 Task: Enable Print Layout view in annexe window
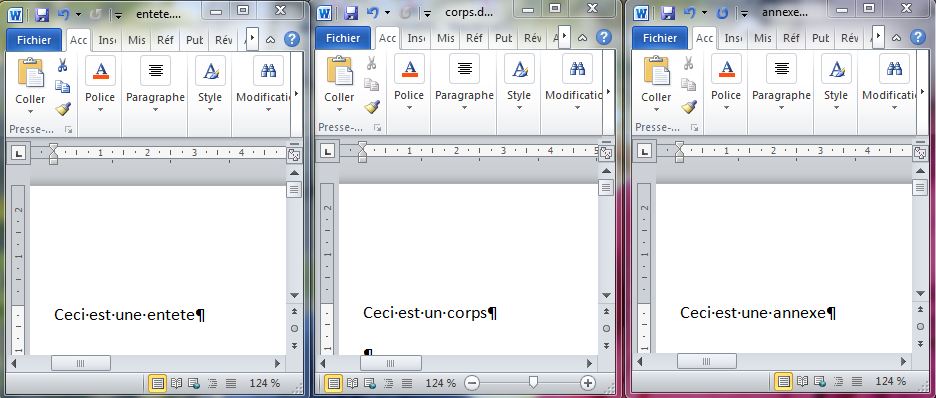(x=784, y=381)
